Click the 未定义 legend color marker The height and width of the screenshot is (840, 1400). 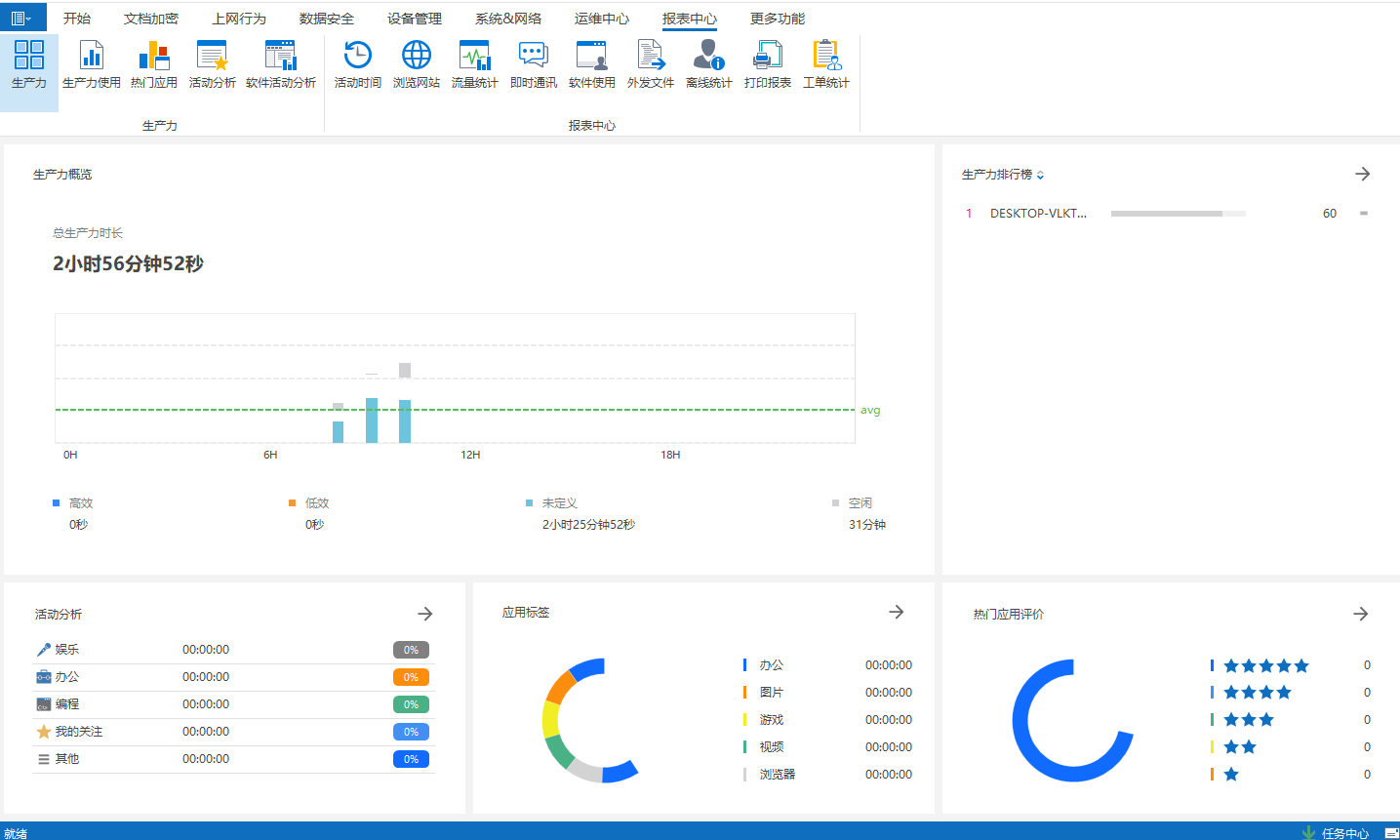pyautogui.click(x=530, y=503)
